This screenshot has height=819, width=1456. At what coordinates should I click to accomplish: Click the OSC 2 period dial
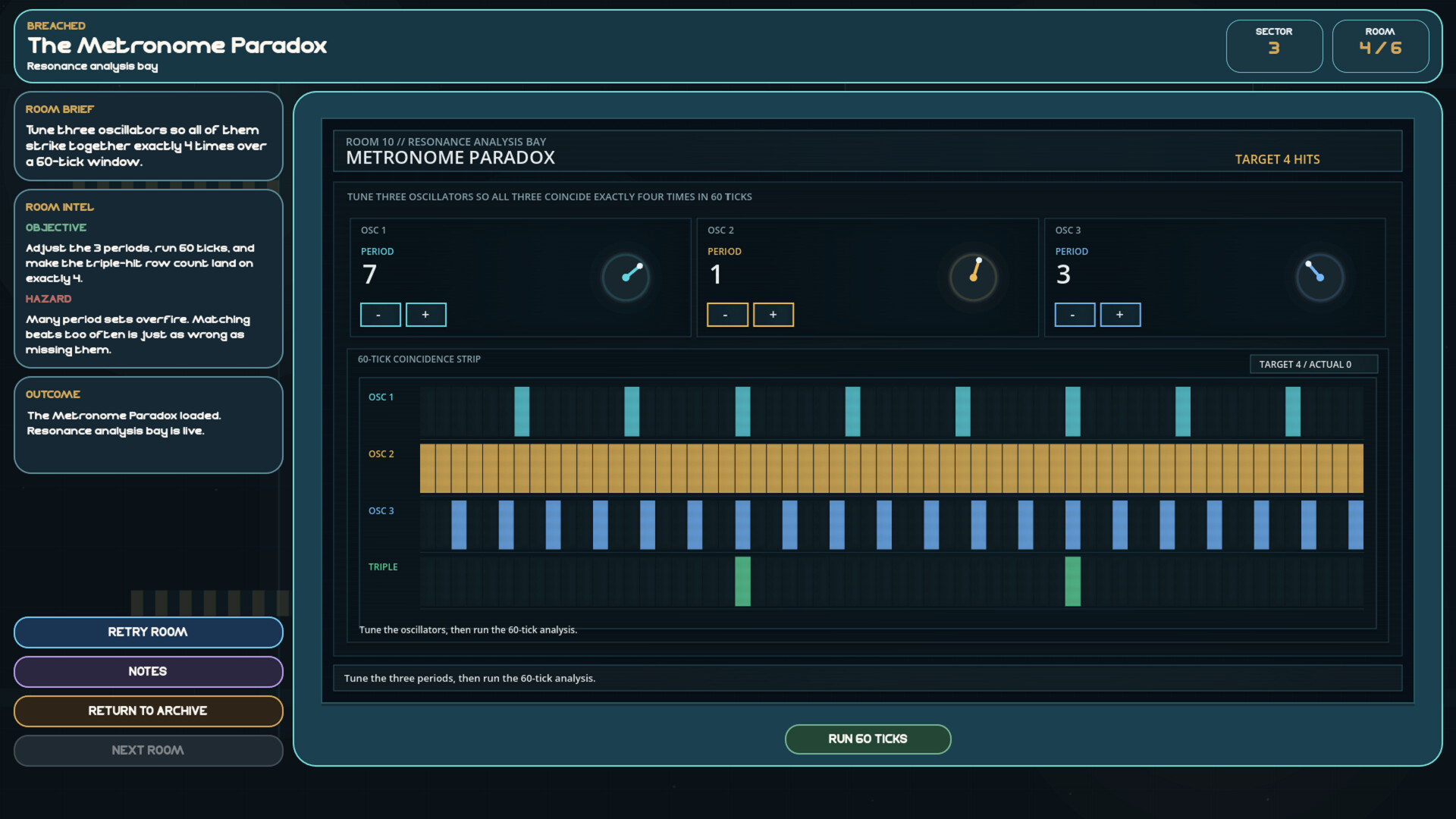973,277
